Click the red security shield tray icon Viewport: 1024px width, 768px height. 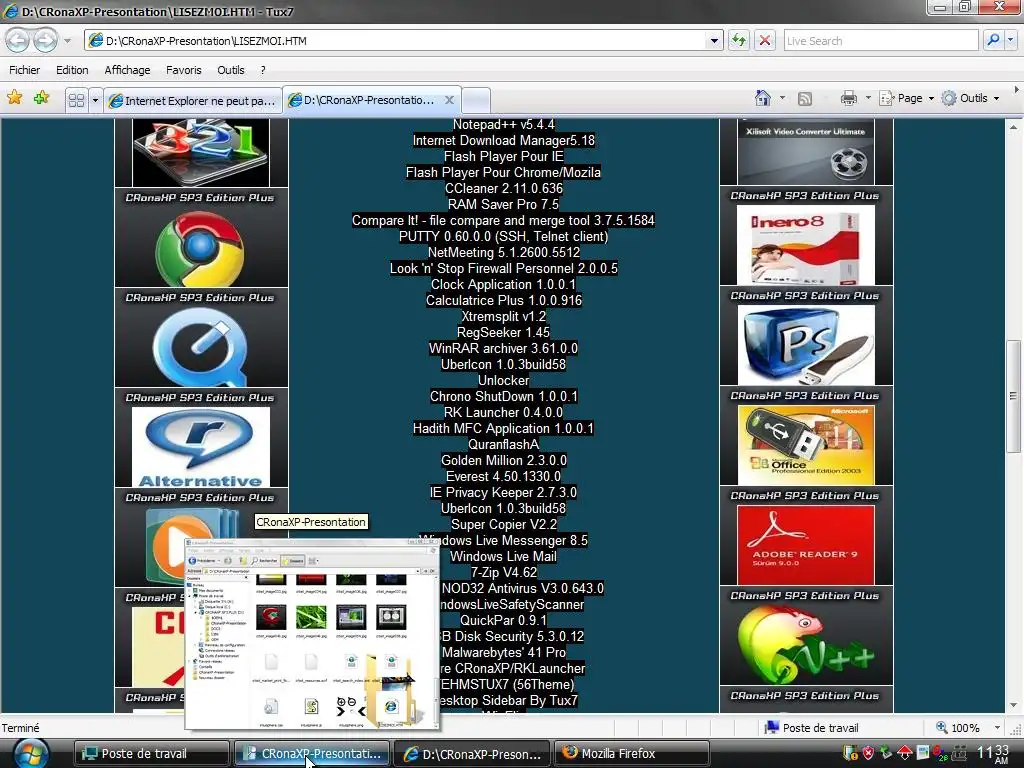click(868, 753)
